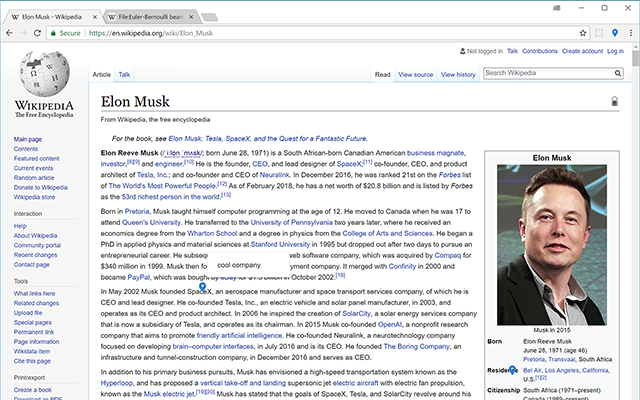Open the Wikipedia store link
Image resolution: width=640 pixels, height=400 pixels.
(34, 197)
